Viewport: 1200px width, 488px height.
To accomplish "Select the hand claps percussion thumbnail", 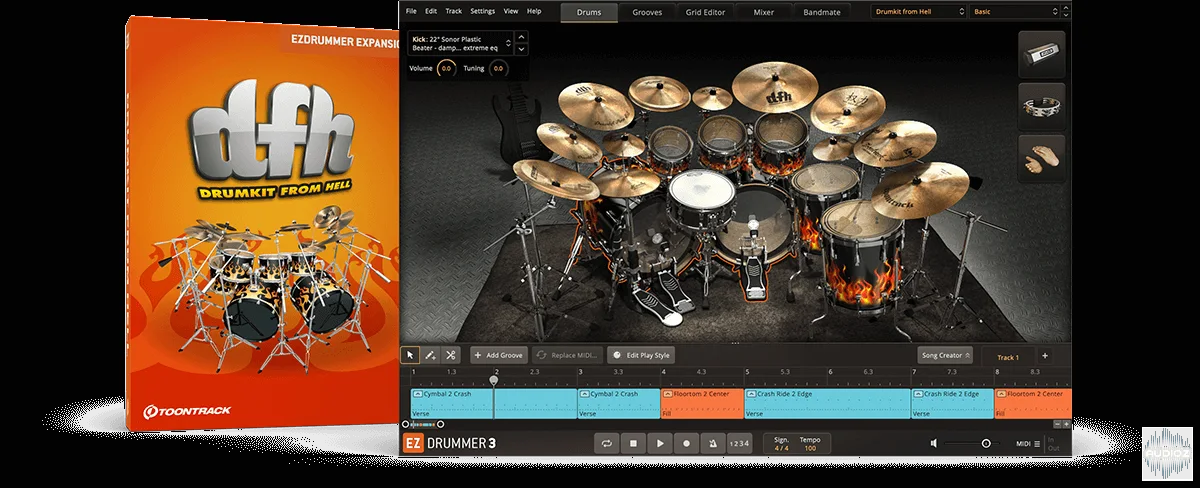I will tap(1041, 158).
